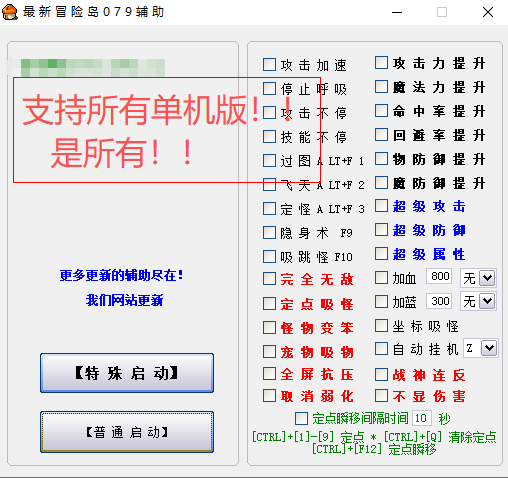The image size is (508, 478).
Task: Click the 【特殊启动】 button
Action: click(127, 373)
